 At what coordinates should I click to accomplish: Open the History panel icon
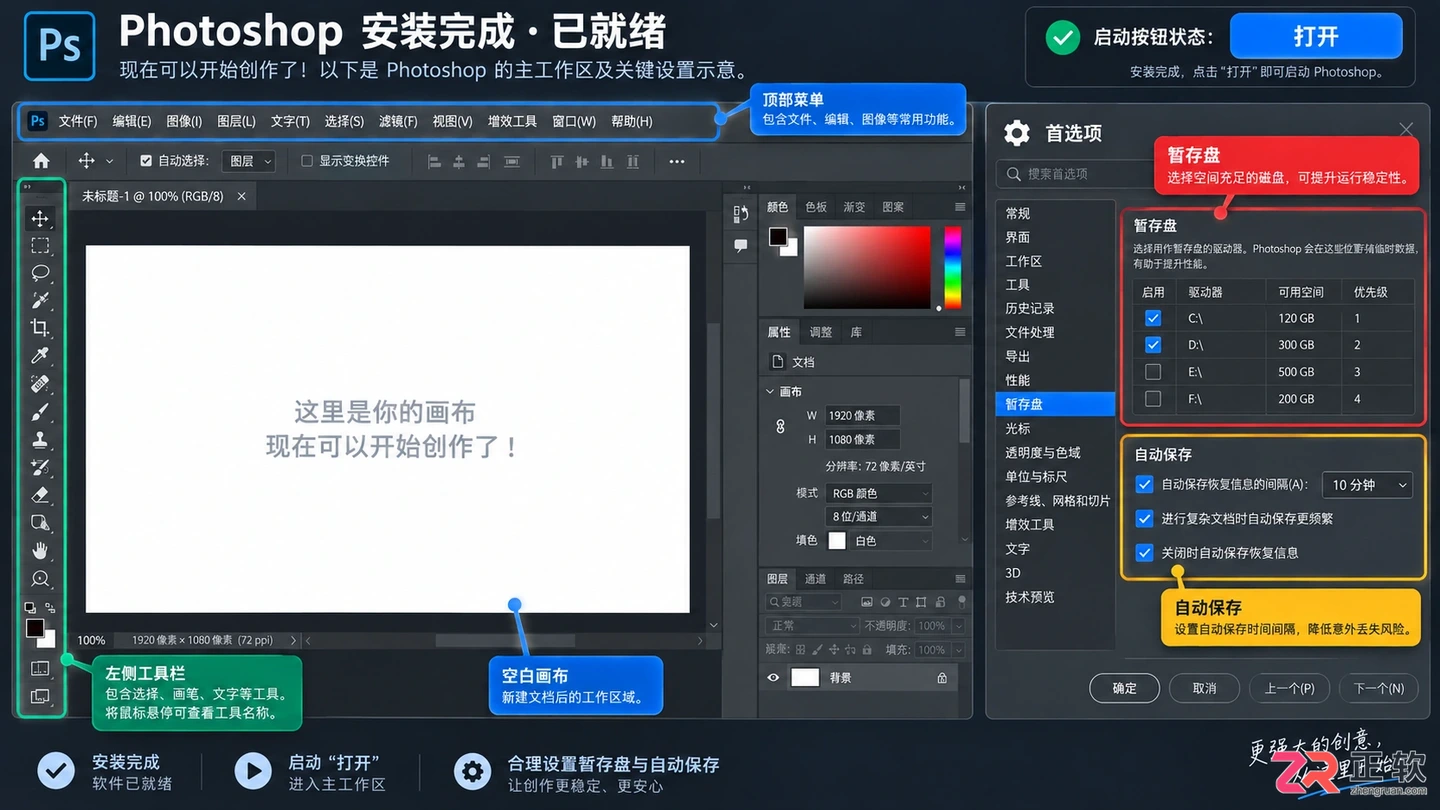741,214
